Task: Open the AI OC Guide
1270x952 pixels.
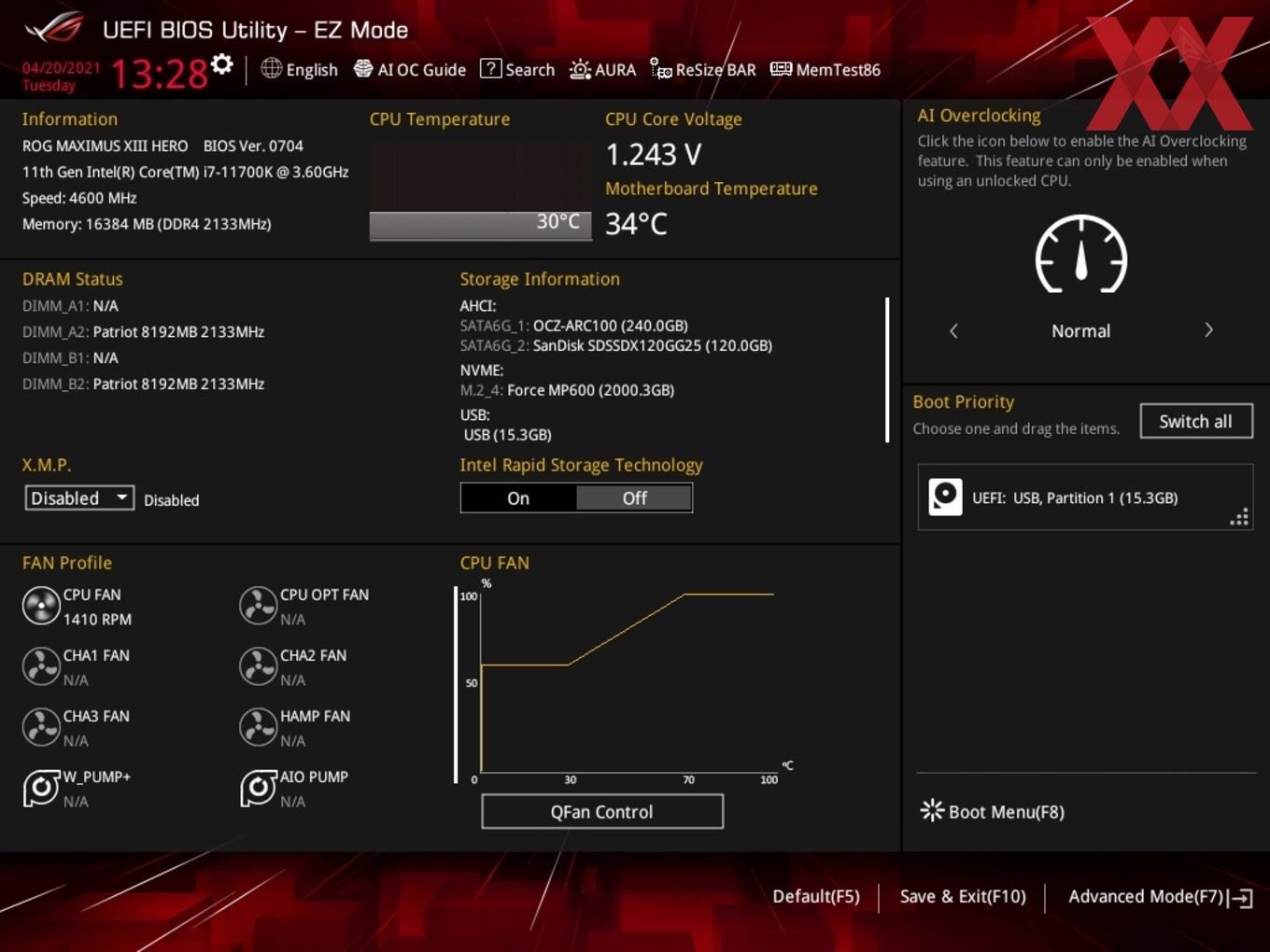Action: coord(409,69)
